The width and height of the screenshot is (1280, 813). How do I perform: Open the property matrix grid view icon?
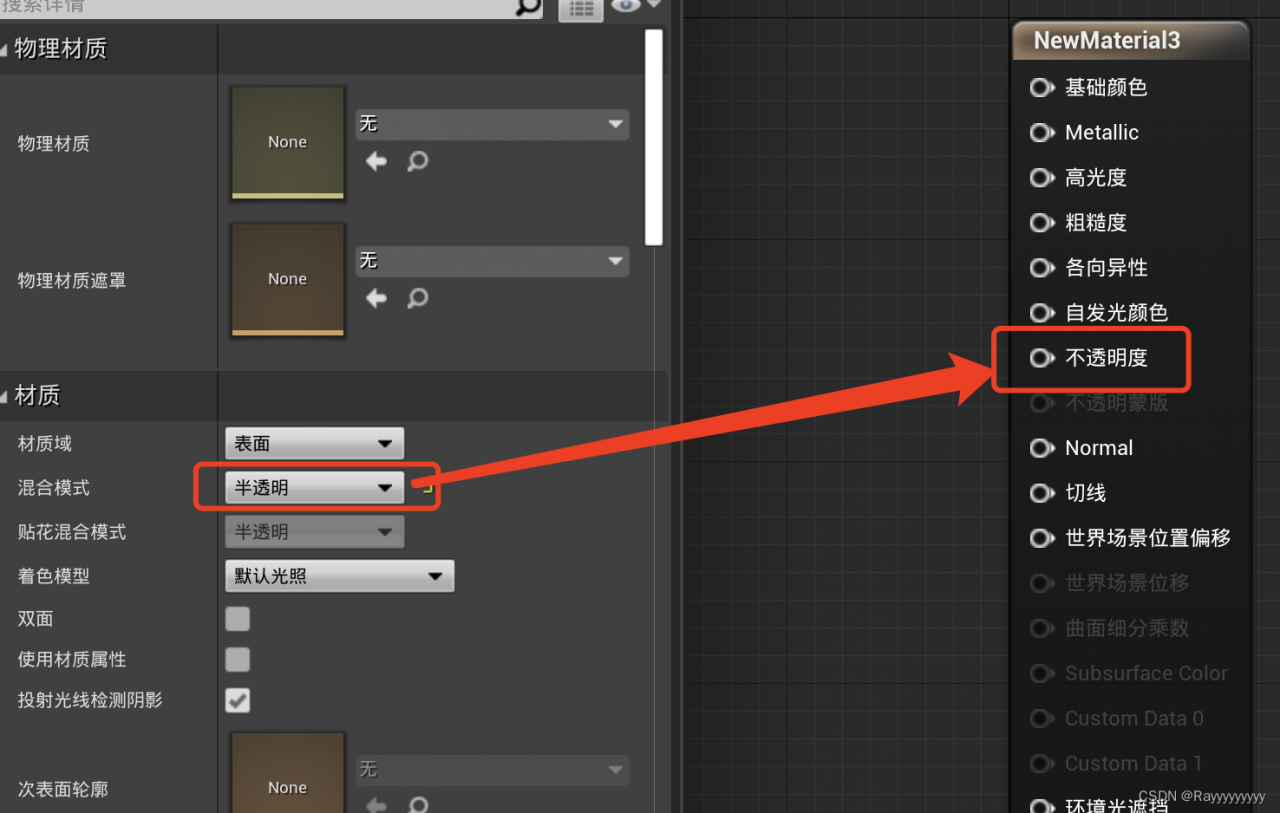580,9
